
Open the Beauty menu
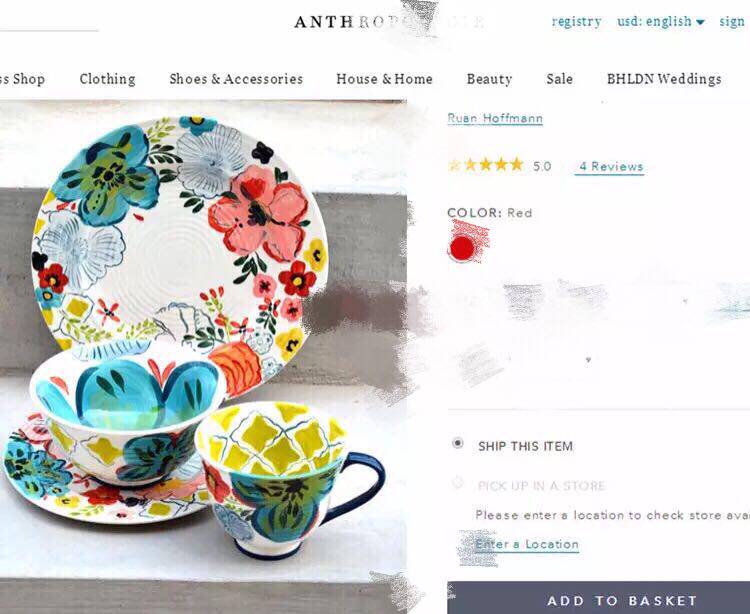pyautogui.click(x=489, y=79)
